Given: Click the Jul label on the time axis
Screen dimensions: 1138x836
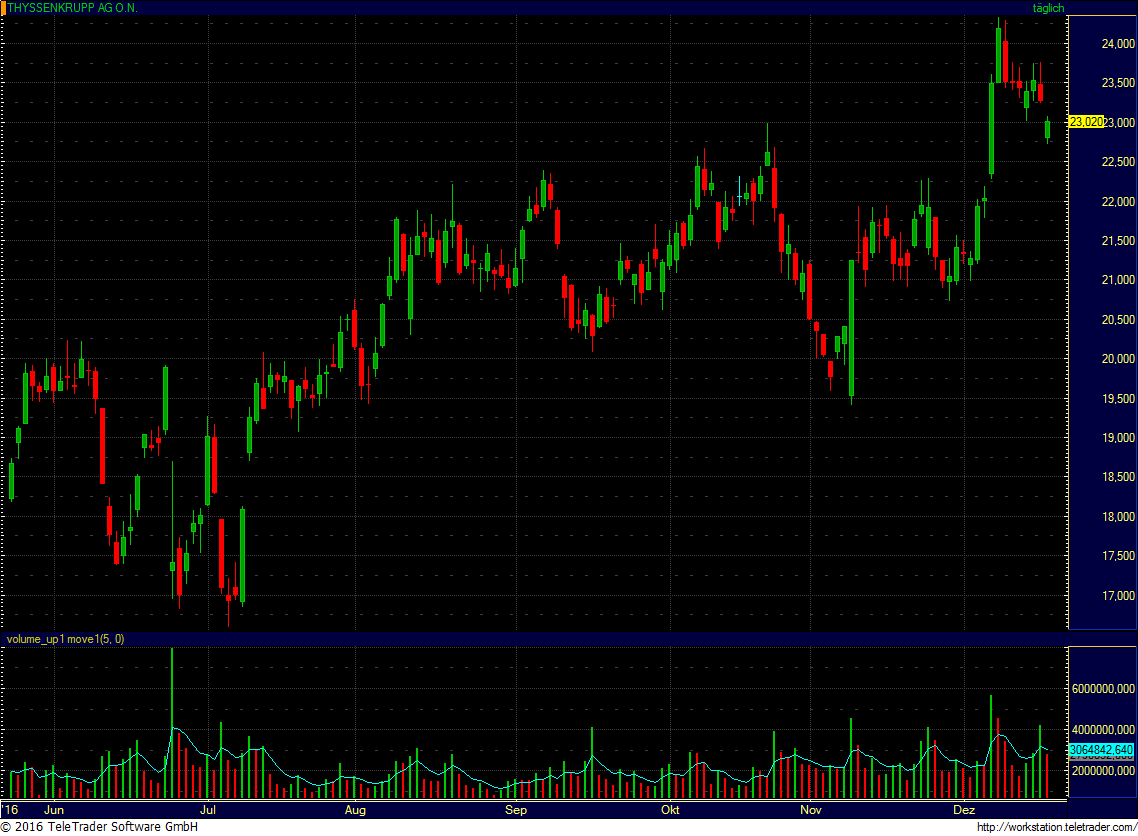Looking at the screenshot, I should click(x=208, y=810).
